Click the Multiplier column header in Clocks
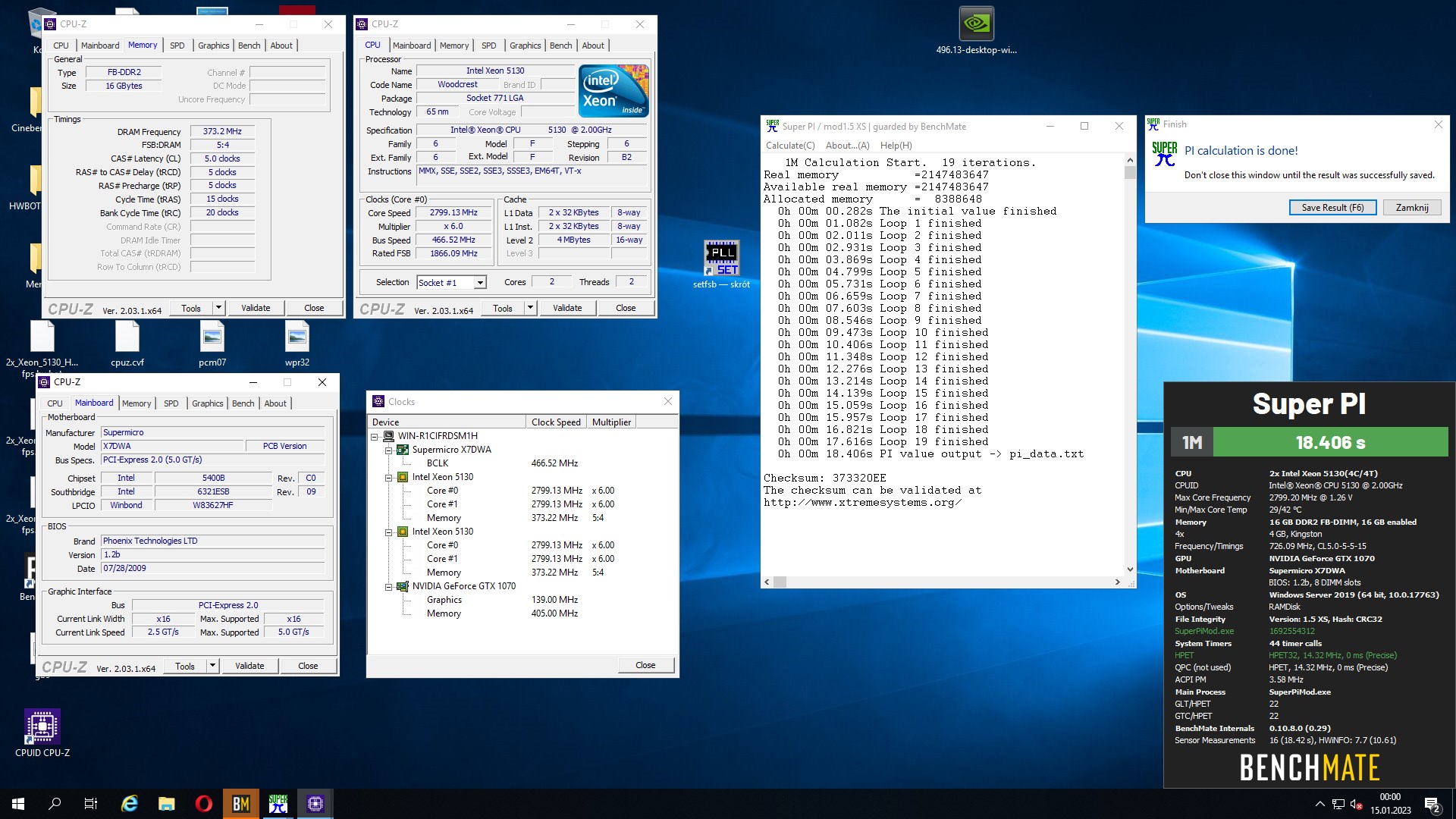Image resolution: width=1456 pixels, height=819 pixels. [611, 422]
